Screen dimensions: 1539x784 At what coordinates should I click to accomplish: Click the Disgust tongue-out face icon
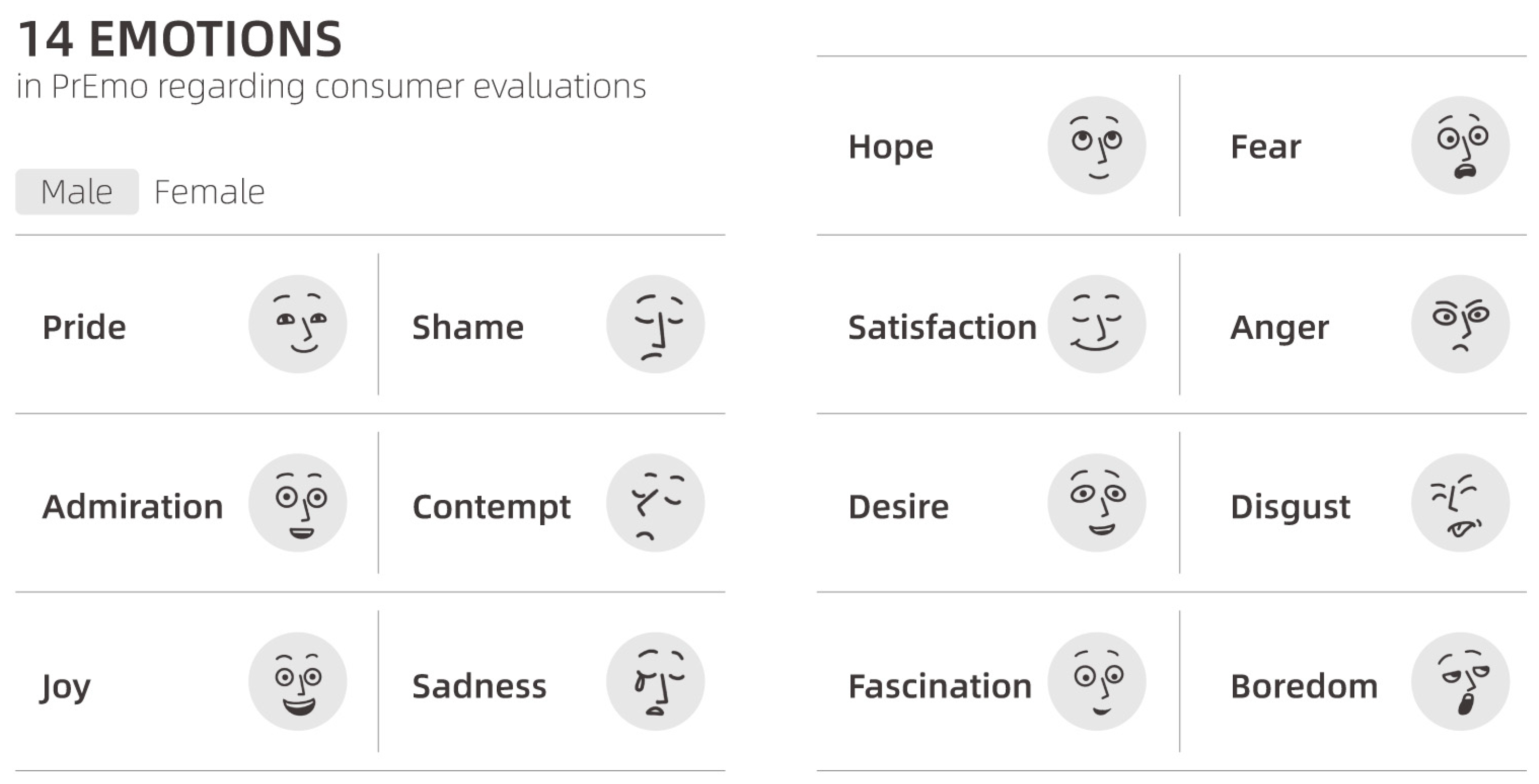[1460, 503]
